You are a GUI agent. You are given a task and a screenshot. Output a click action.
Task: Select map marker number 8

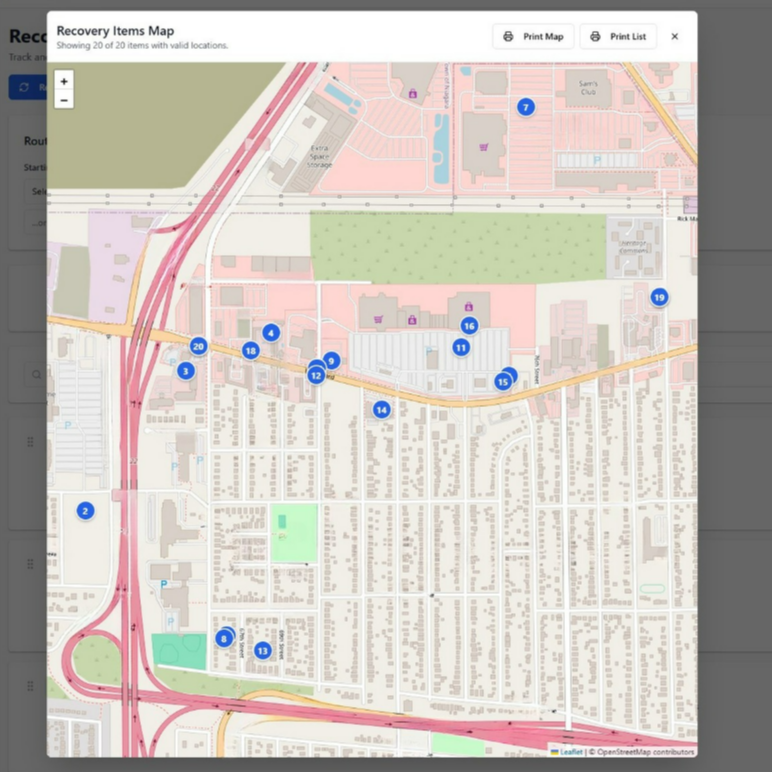click(224, 639)
